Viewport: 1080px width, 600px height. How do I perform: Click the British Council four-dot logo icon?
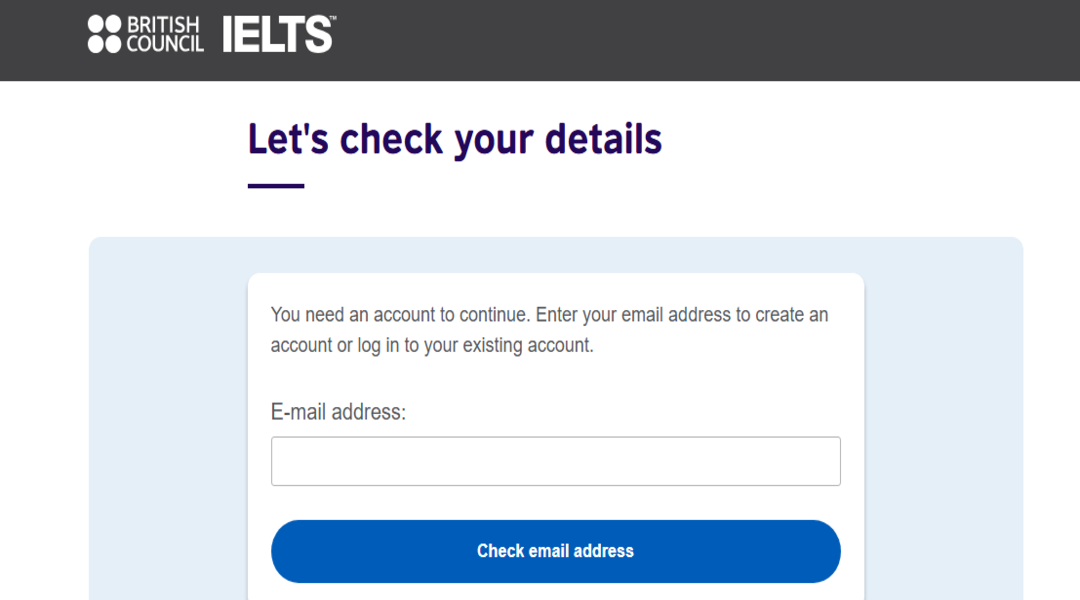click(104, 34)
